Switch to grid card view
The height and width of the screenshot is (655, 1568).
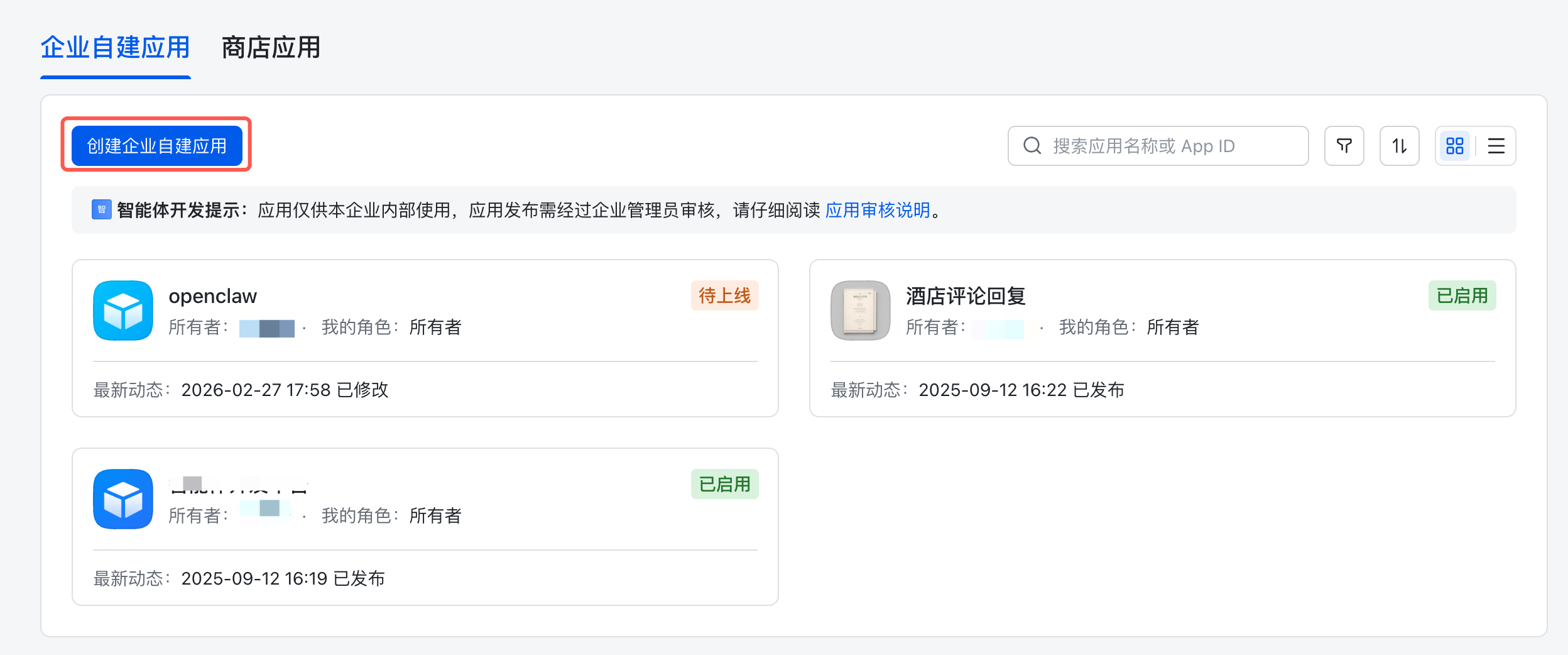[1454, 146]
